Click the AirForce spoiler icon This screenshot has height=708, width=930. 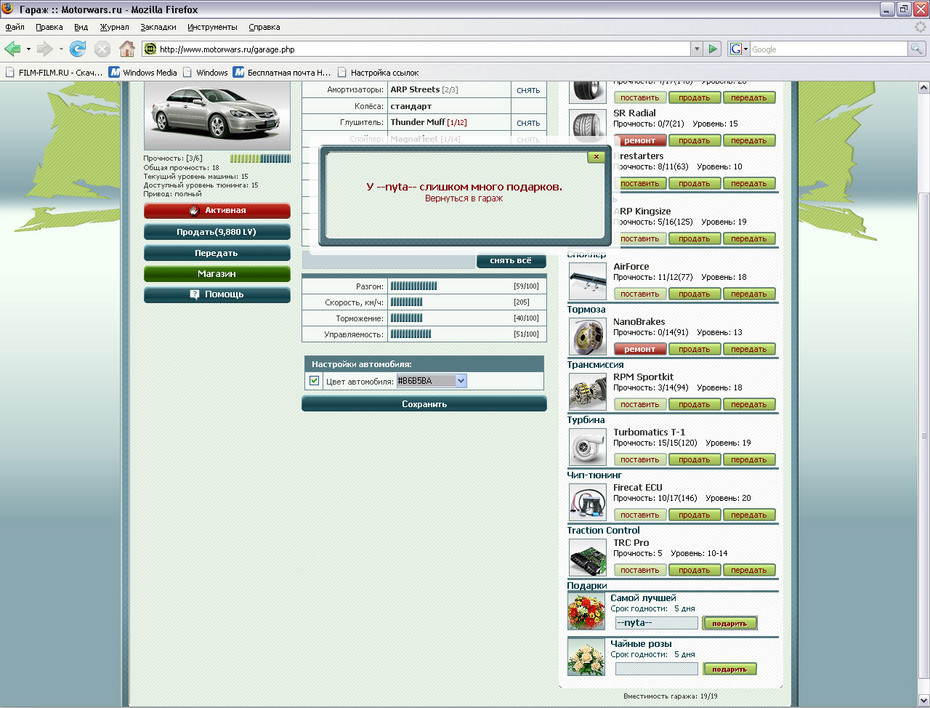pos(587,281)
